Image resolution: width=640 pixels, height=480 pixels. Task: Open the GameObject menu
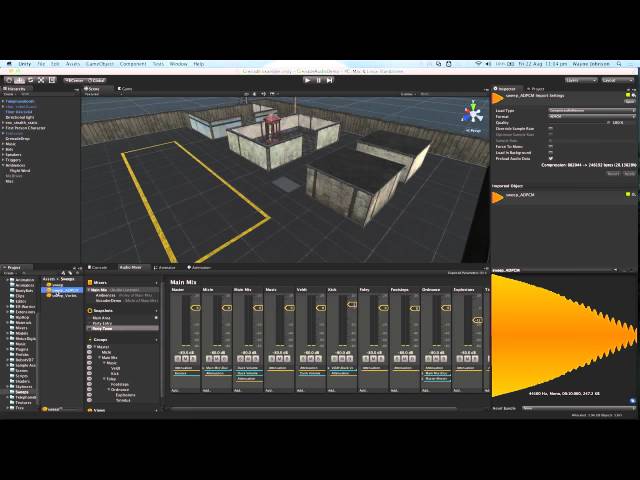tap(100, 64)
